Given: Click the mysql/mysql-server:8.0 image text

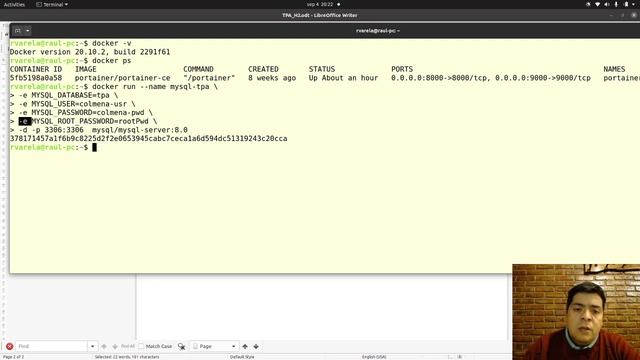Looking at the screenshot, I should tap(140, 130).
